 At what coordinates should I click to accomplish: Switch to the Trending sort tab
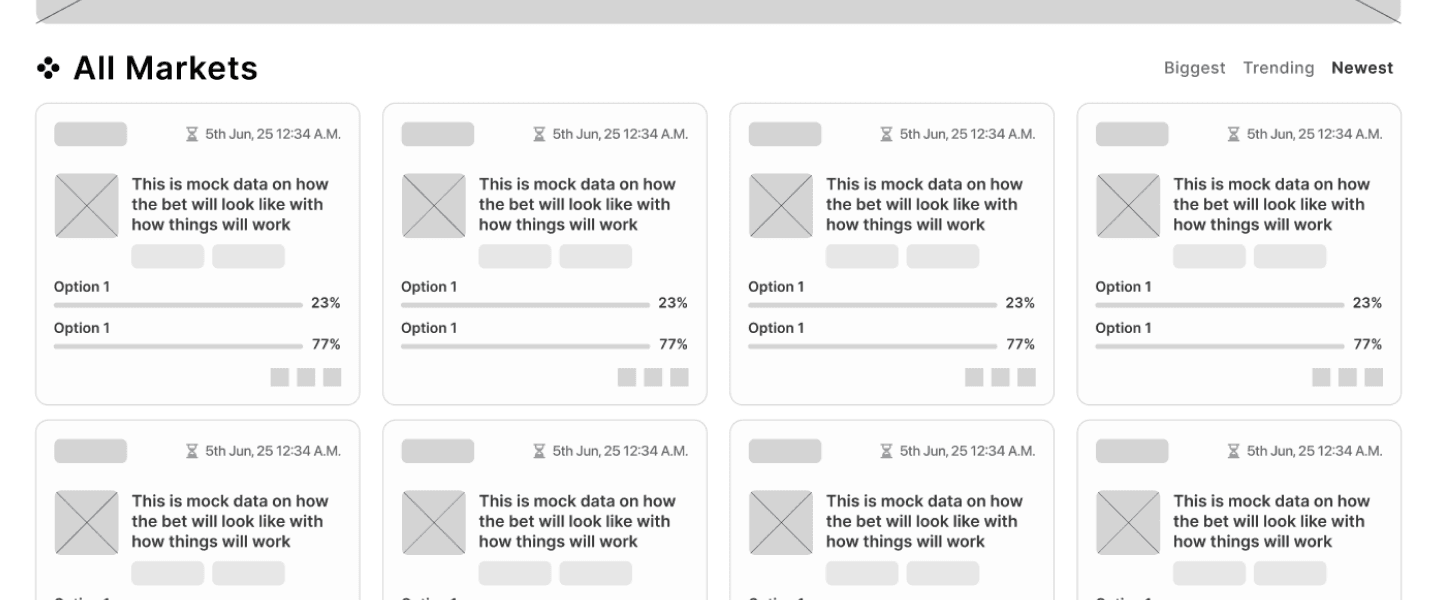[x=1278, y=68]
